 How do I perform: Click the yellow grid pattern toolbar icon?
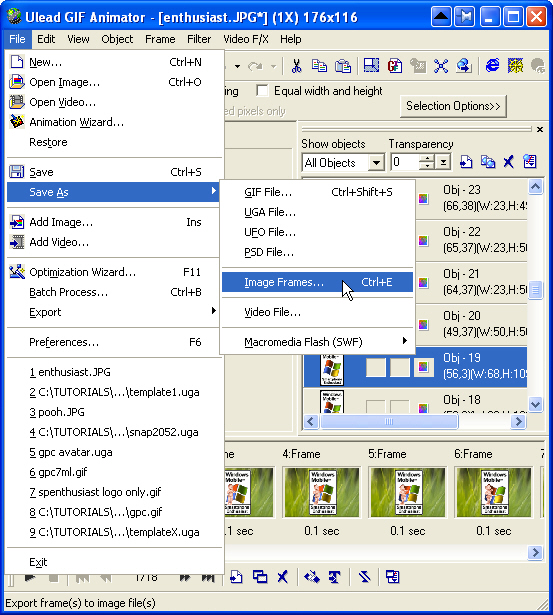coord(515,66)
